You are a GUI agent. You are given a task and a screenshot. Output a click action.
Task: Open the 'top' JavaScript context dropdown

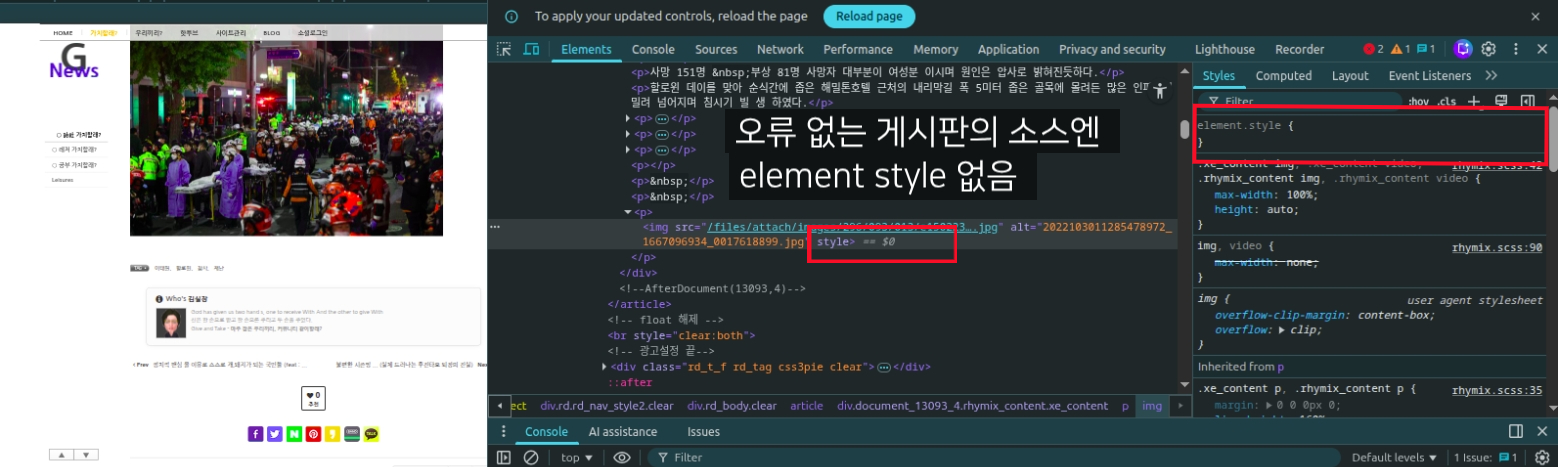[576, 457]
